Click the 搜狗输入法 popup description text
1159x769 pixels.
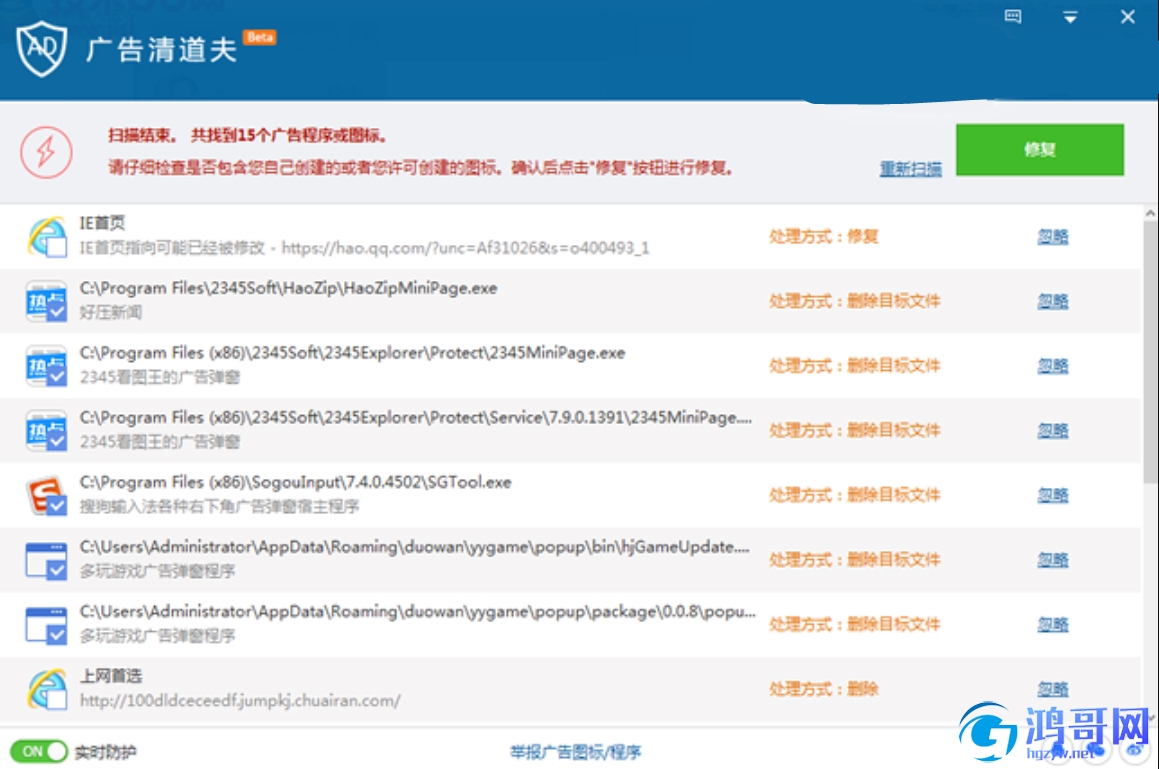pyautogui.click(x=219, y=507)
